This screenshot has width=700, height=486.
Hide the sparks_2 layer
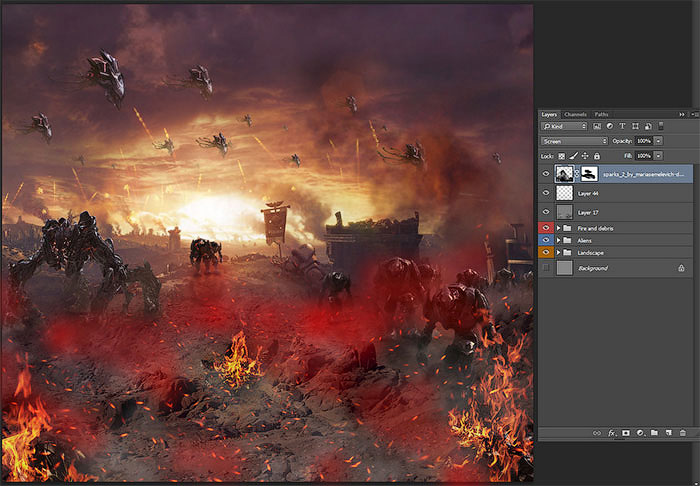coord(546,174)
